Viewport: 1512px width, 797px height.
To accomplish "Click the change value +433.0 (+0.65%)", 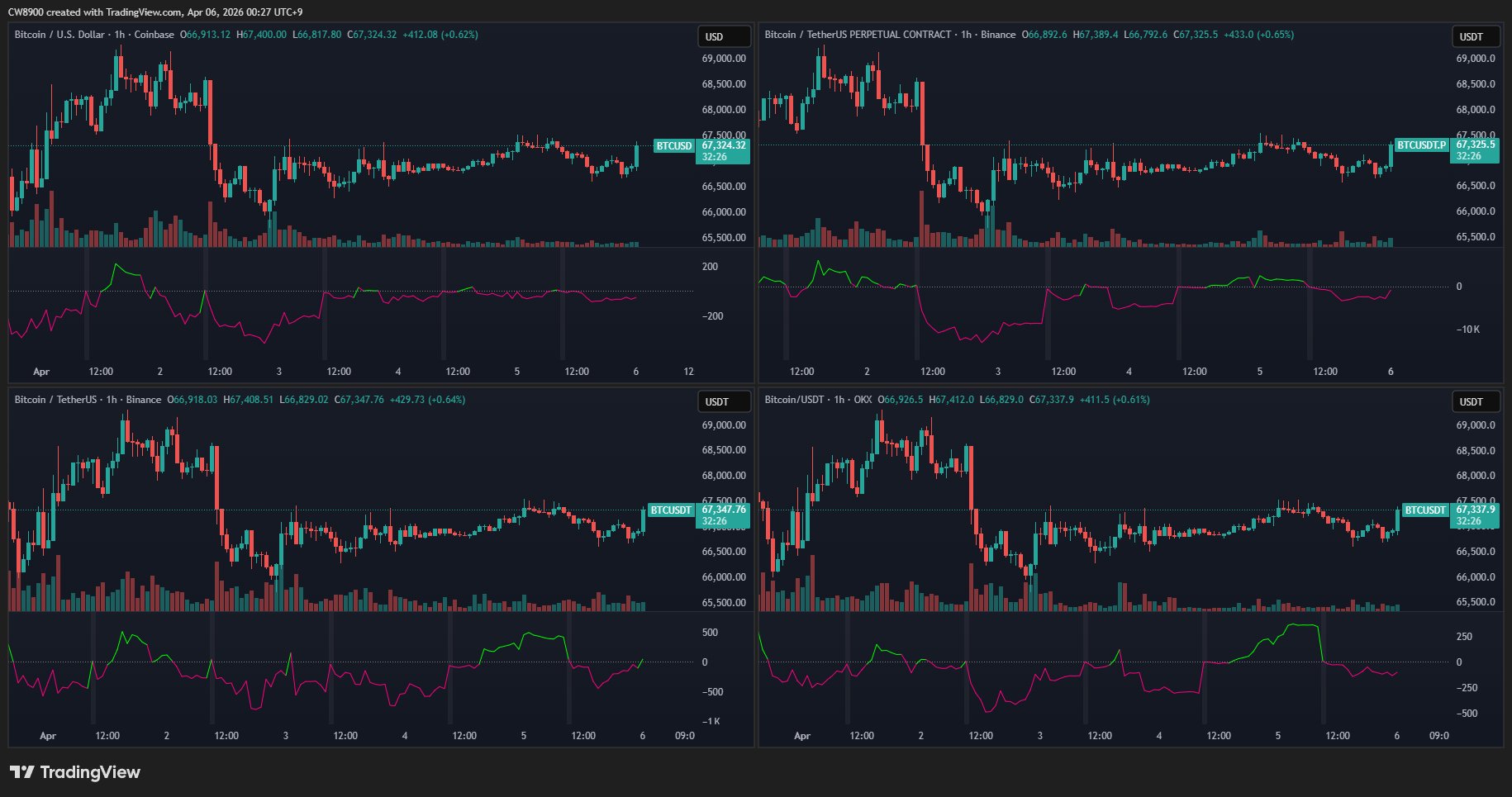I will tap(1259, 35).
